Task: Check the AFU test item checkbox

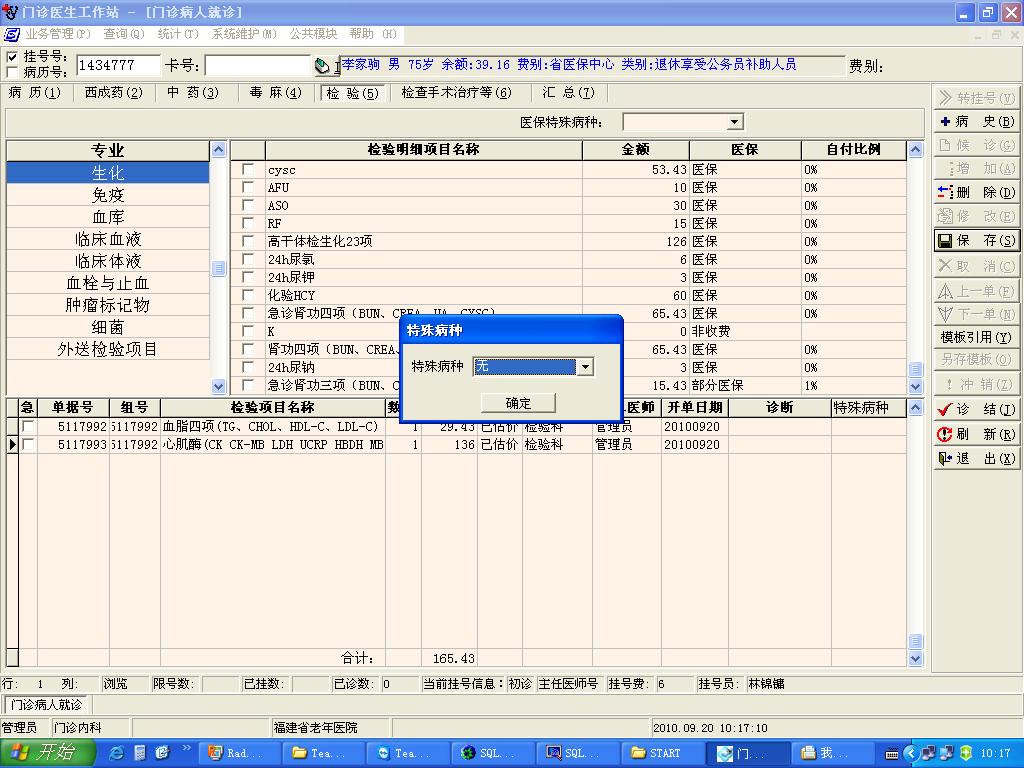Action: [248, 187]
